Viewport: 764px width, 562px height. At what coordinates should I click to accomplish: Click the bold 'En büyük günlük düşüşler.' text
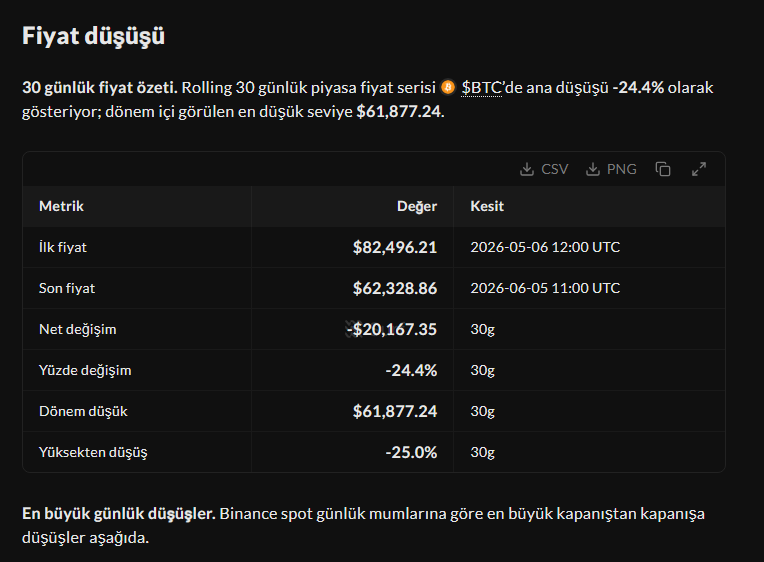click(119, 514)
